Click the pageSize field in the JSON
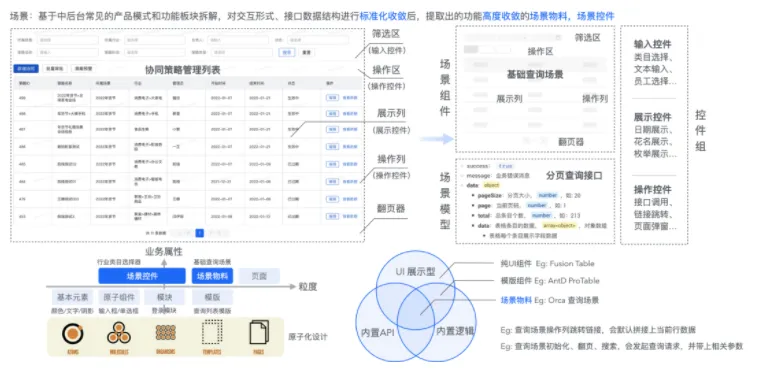Image resolution: width=768 pixels, height=374 pixels. (491, 195)
